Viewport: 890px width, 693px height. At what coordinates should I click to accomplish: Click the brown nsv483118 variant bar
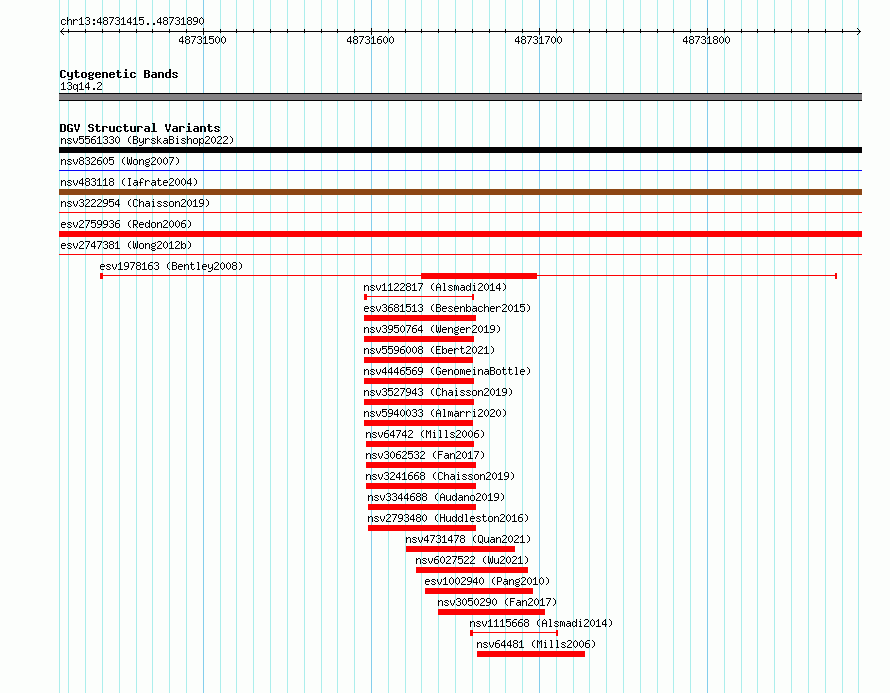click(460, 192)
